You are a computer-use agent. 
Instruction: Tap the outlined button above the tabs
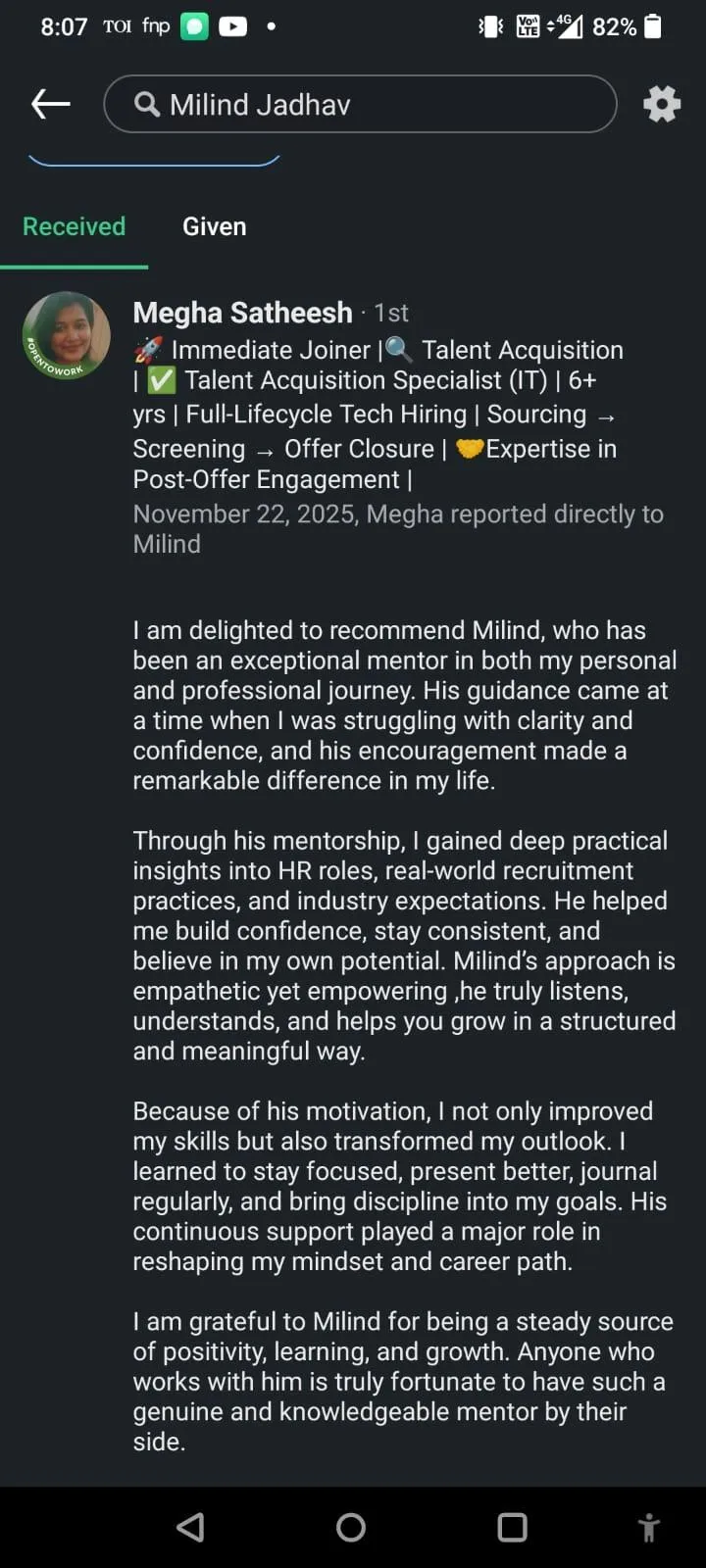[x=154, y=159]
